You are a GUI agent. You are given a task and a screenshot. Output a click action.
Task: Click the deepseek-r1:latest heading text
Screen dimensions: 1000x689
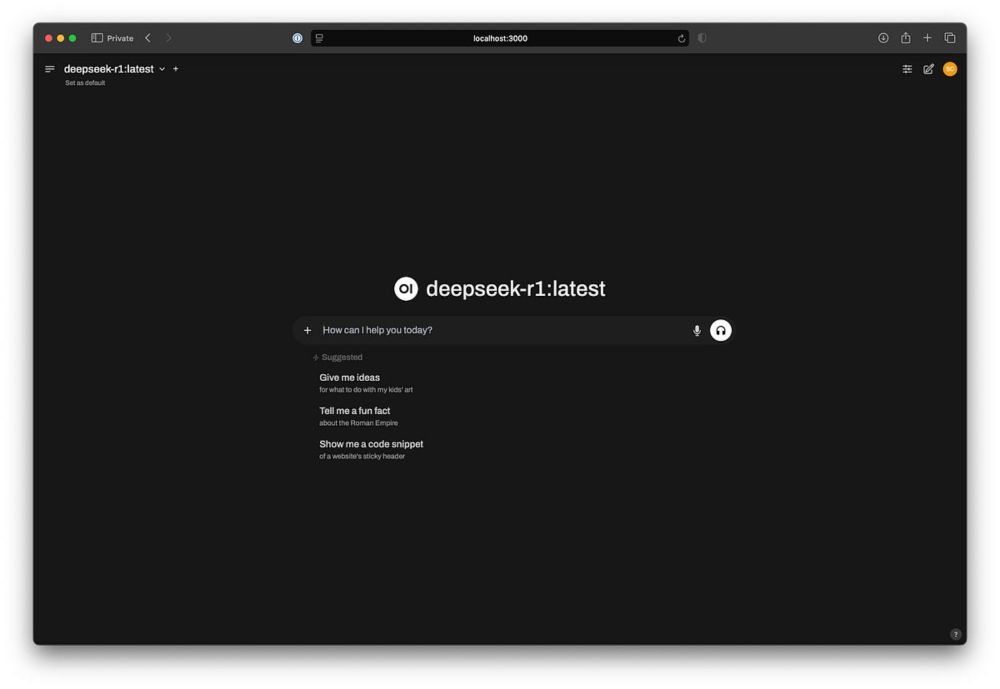coord(515,288)
